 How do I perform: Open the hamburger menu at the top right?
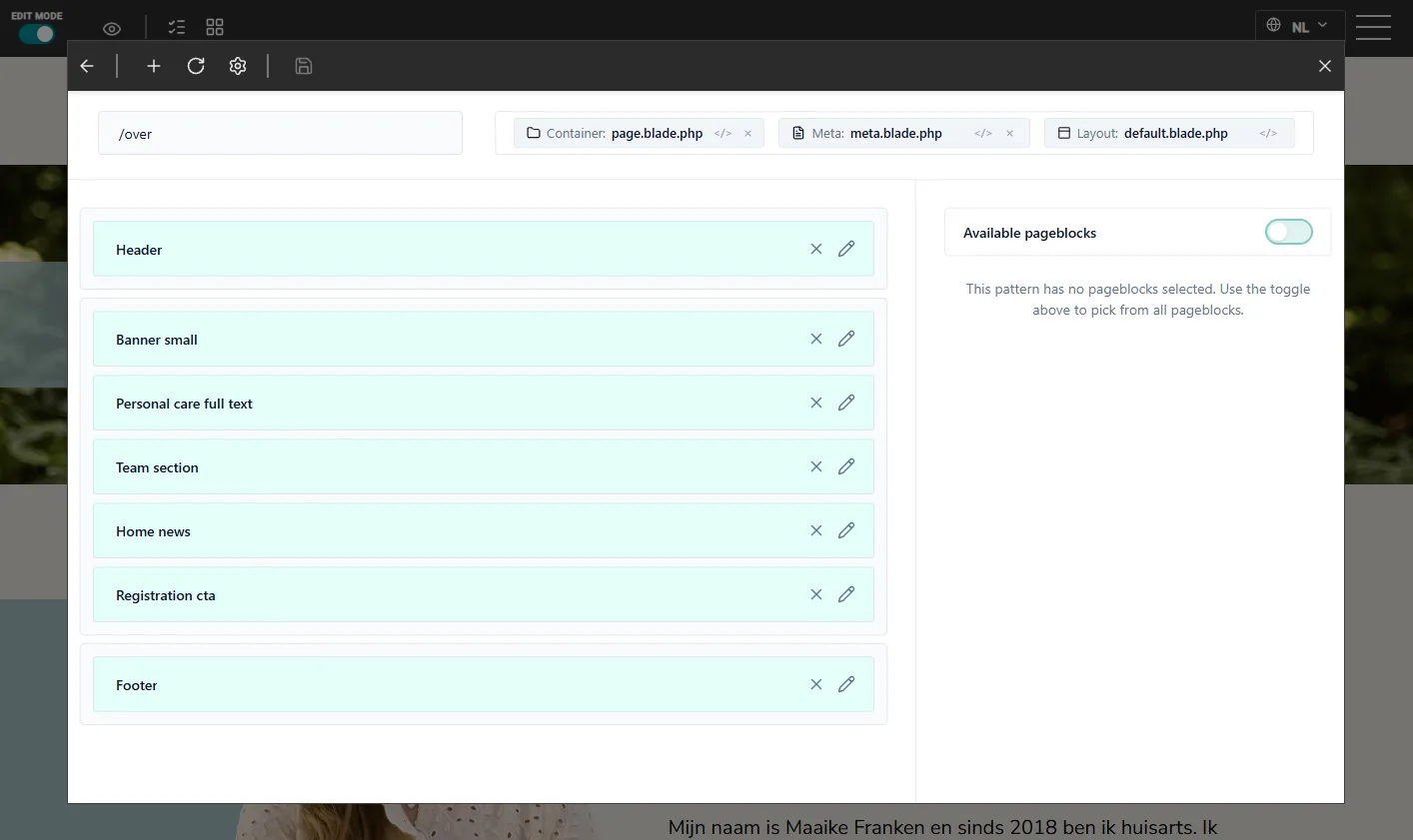[x=1373, y=27]
